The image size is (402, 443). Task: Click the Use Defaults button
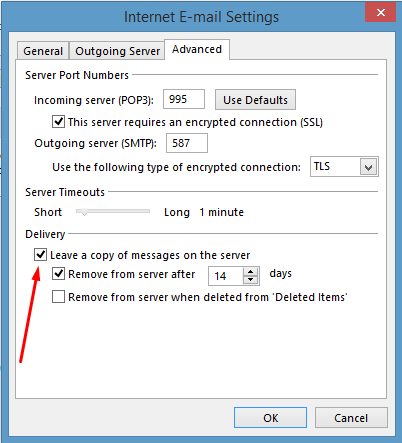tap(255, 100)
